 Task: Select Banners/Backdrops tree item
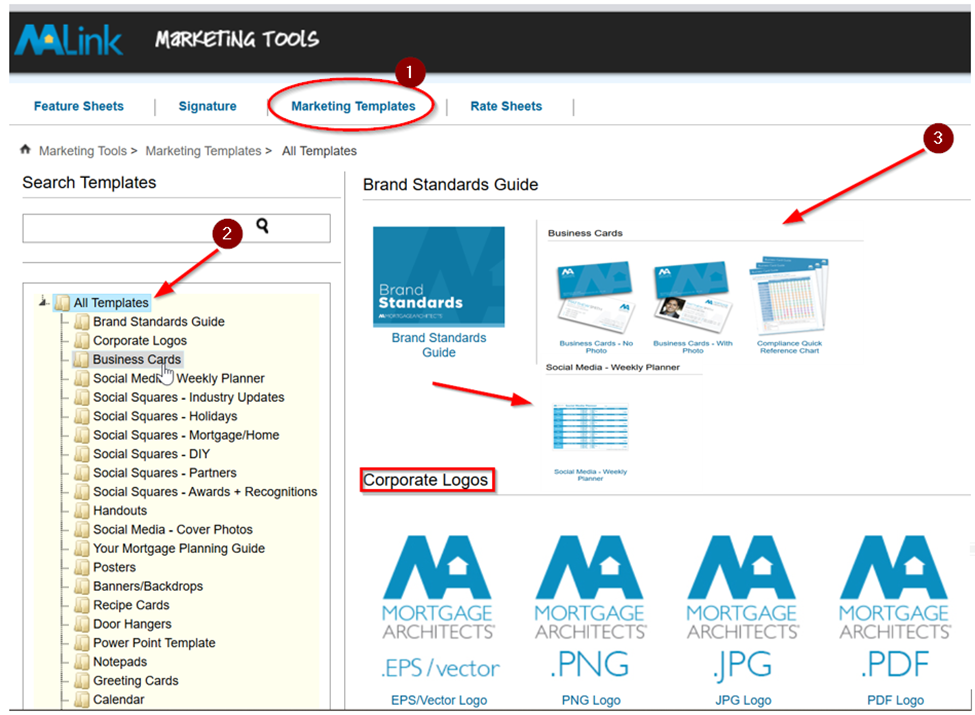148,586
